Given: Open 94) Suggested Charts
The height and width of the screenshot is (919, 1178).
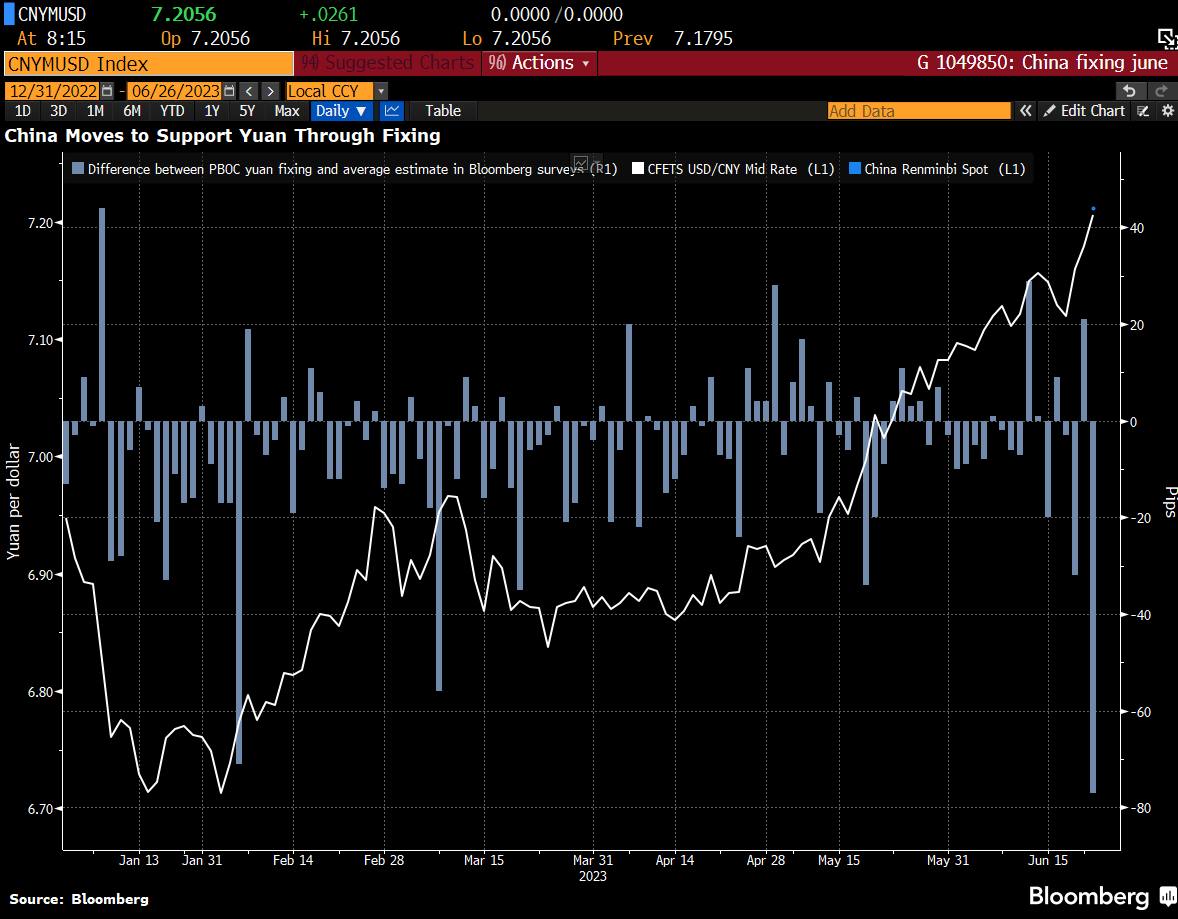Looking at the screenshot, I should point(388,63).
